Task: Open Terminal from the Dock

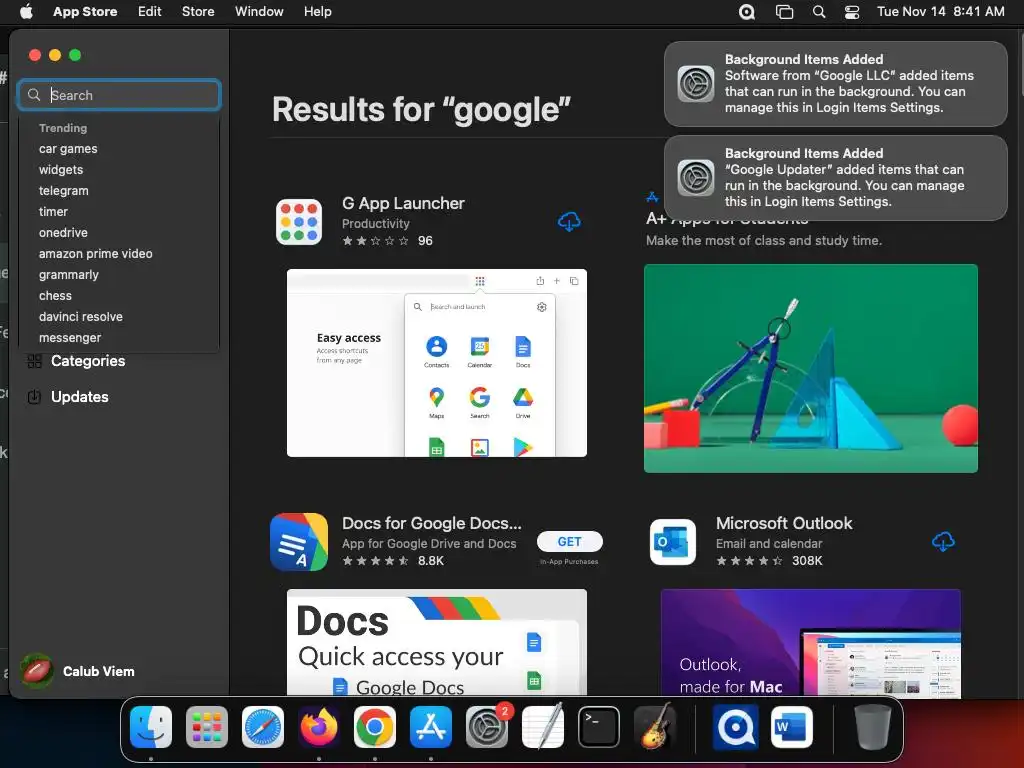Action: pos(599,727)
